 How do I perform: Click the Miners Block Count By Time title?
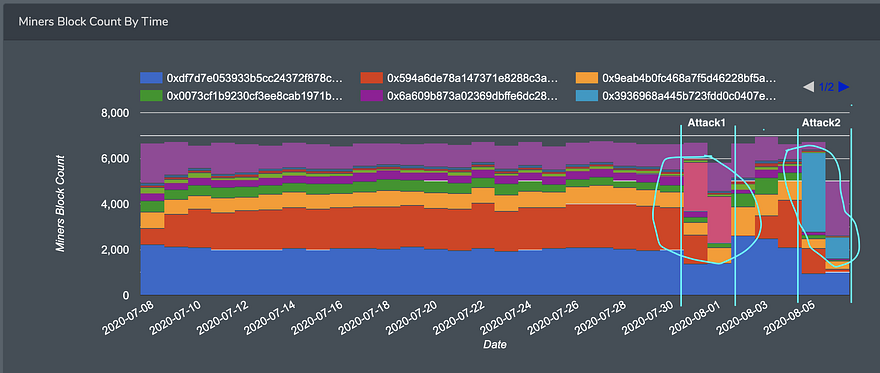click(93, 22)
